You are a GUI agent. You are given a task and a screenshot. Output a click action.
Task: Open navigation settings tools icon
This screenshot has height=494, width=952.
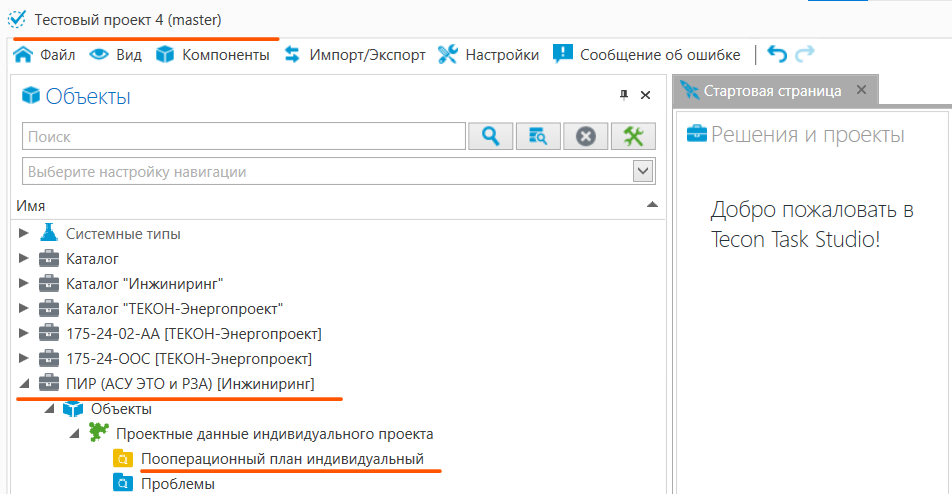pos(632,137)
